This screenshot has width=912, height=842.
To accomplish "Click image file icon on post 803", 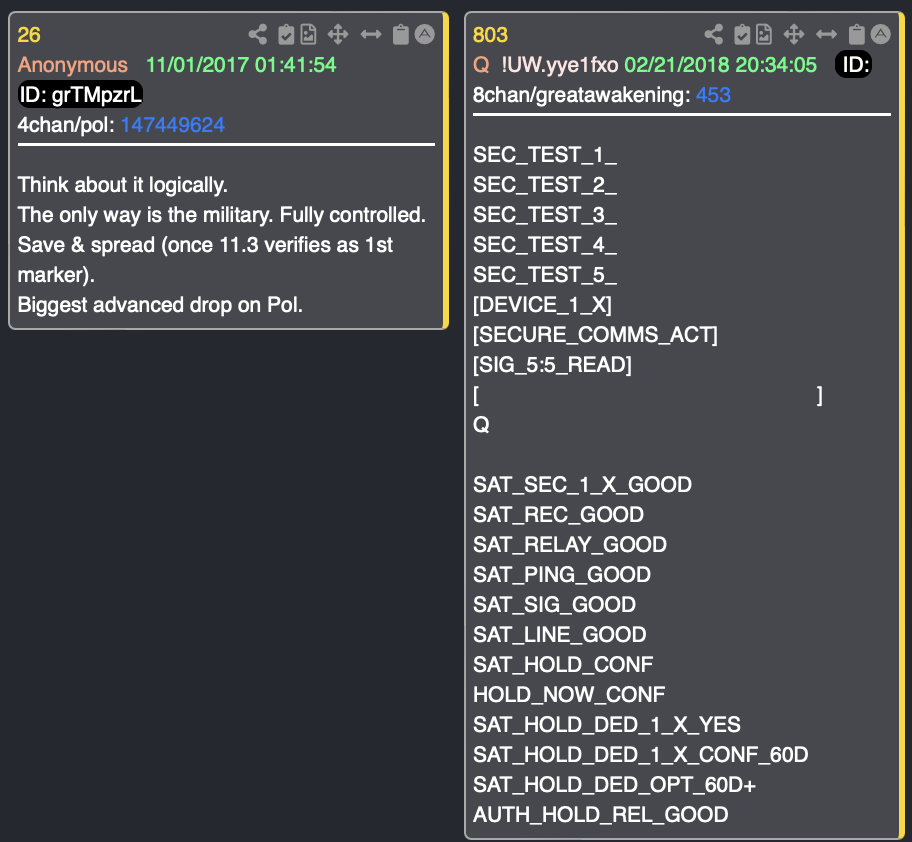I will tap(764, 34).
